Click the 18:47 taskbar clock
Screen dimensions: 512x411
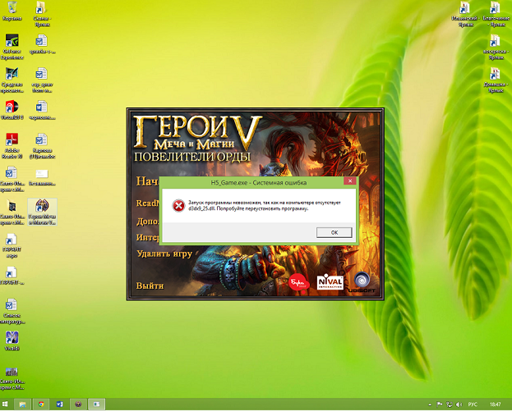click(x=495, y=404)
